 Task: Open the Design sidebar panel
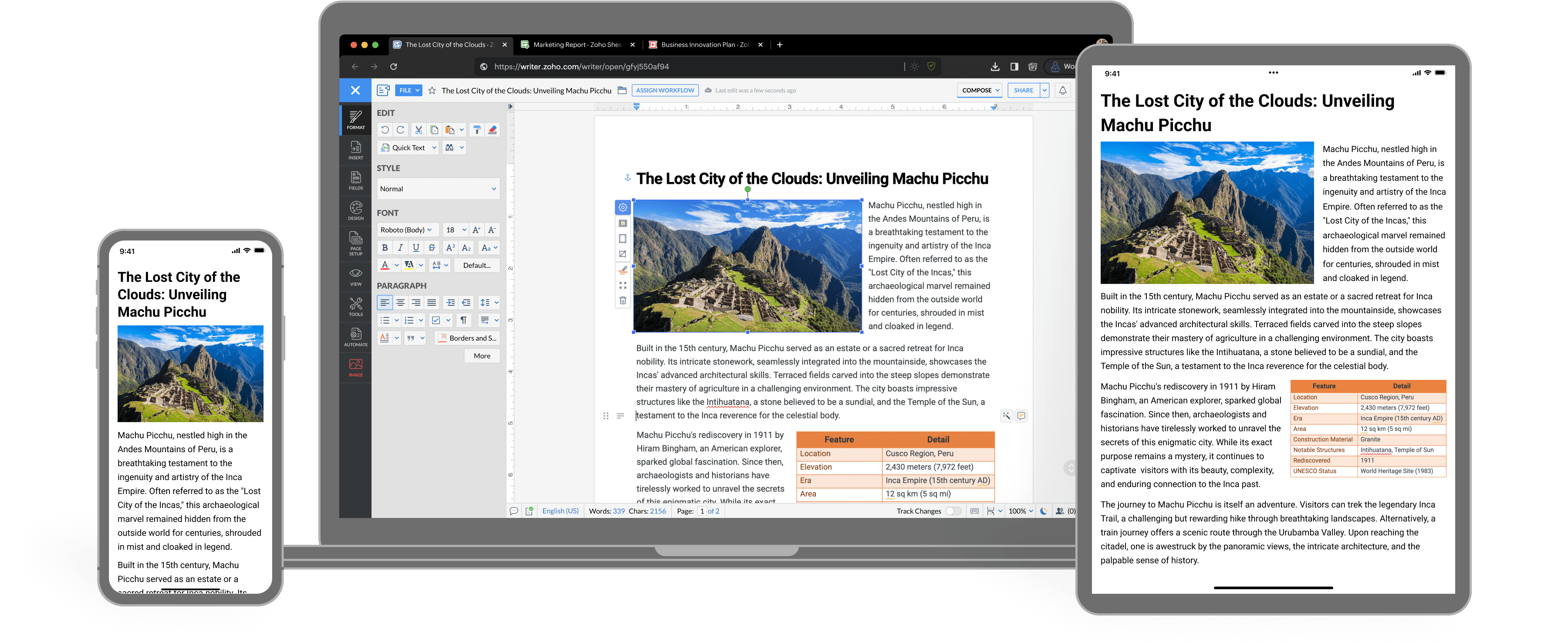click(x=355, y=211)
